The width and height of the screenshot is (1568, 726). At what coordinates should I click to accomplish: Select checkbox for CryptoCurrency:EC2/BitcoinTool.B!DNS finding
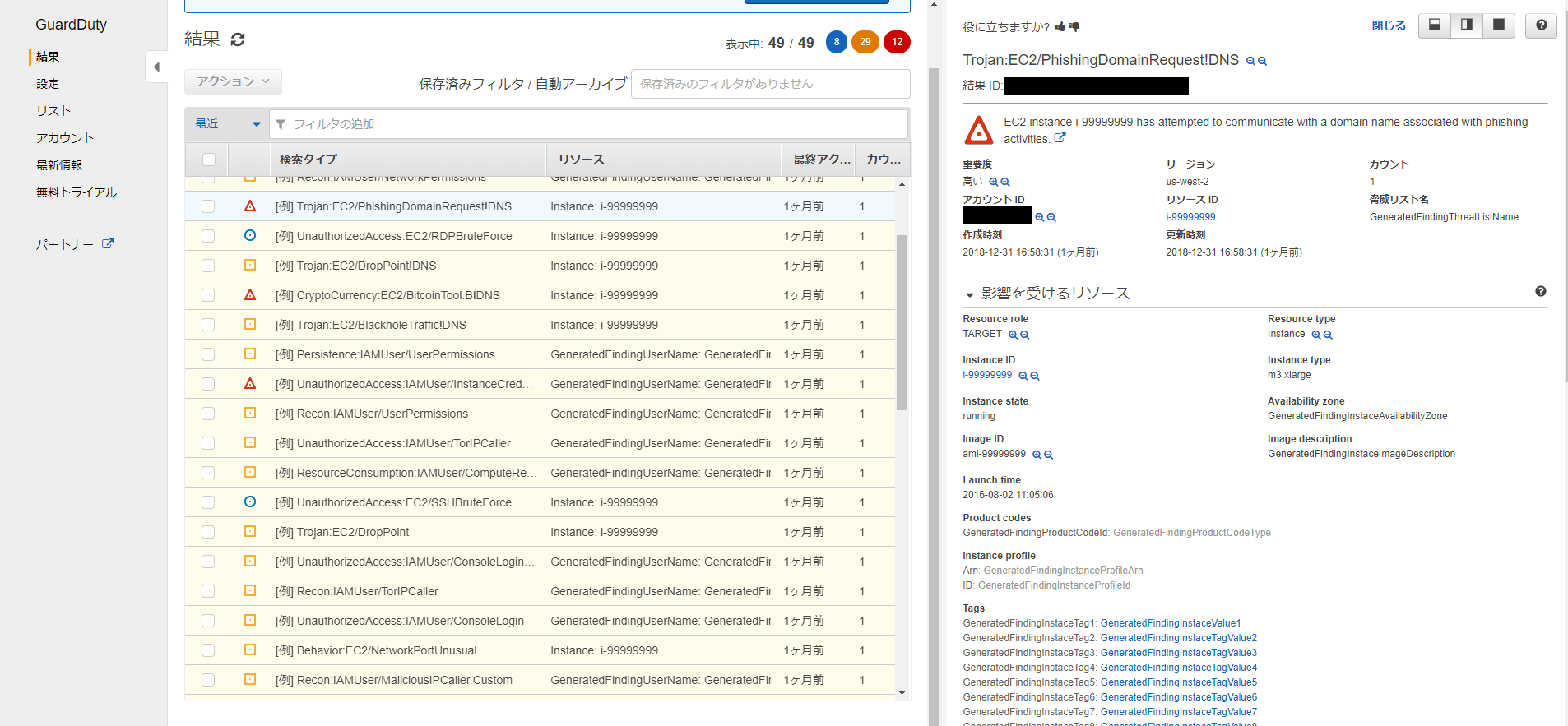(208, 295)
